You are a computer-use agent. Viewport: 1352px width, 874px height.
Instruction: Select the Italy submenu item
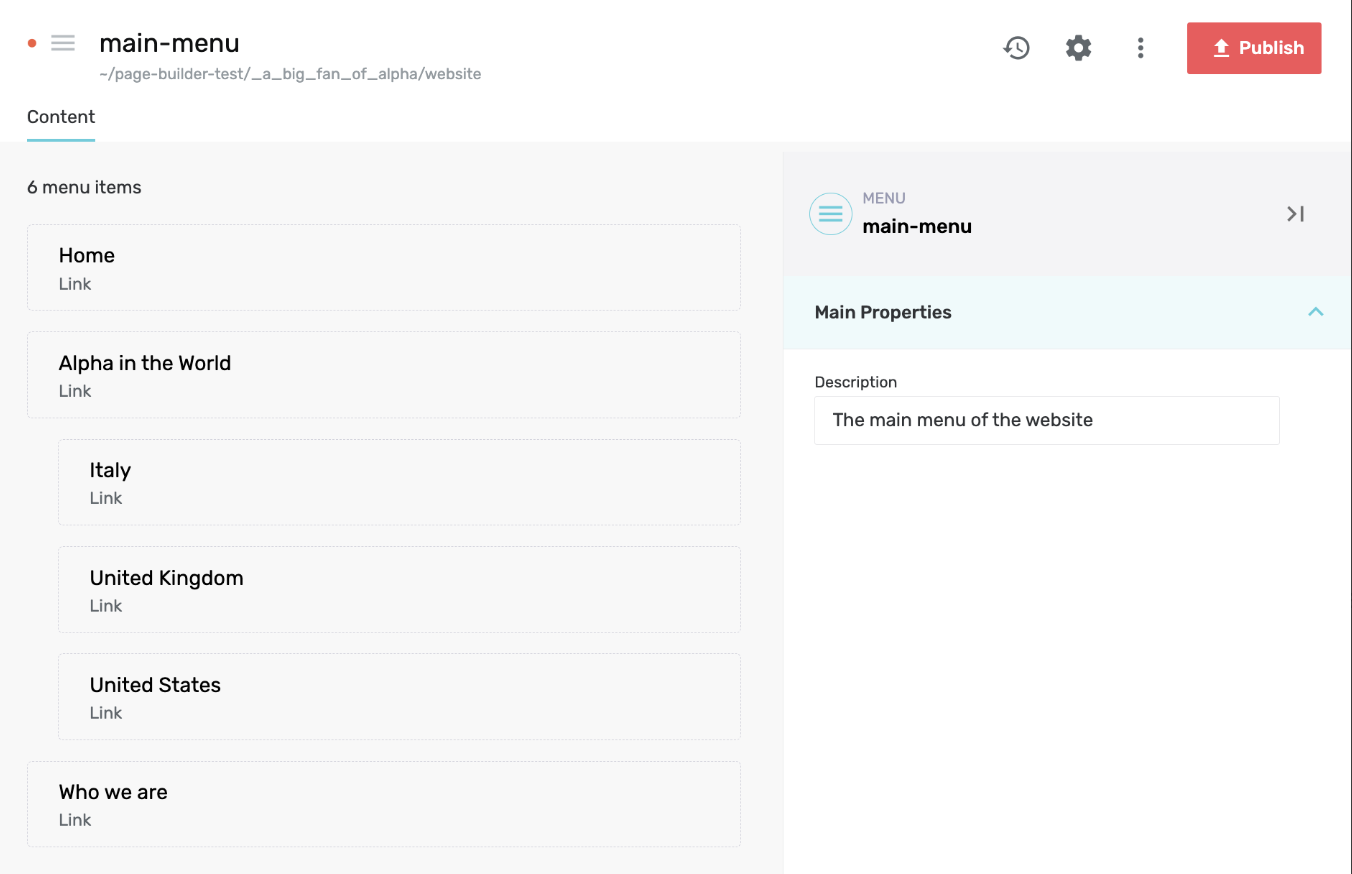399,482
